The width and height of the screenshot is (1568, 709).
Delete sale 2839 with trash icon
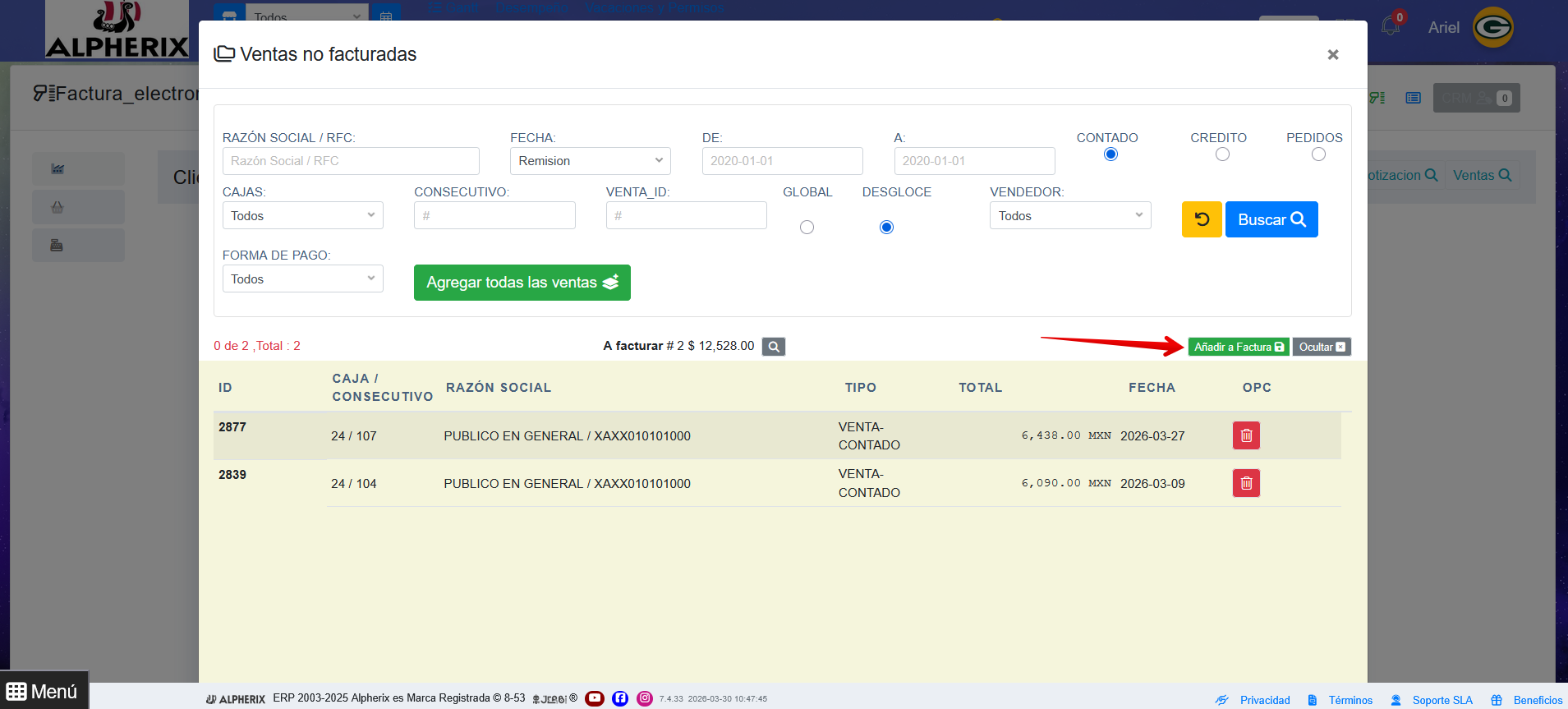coord(1245,483)
